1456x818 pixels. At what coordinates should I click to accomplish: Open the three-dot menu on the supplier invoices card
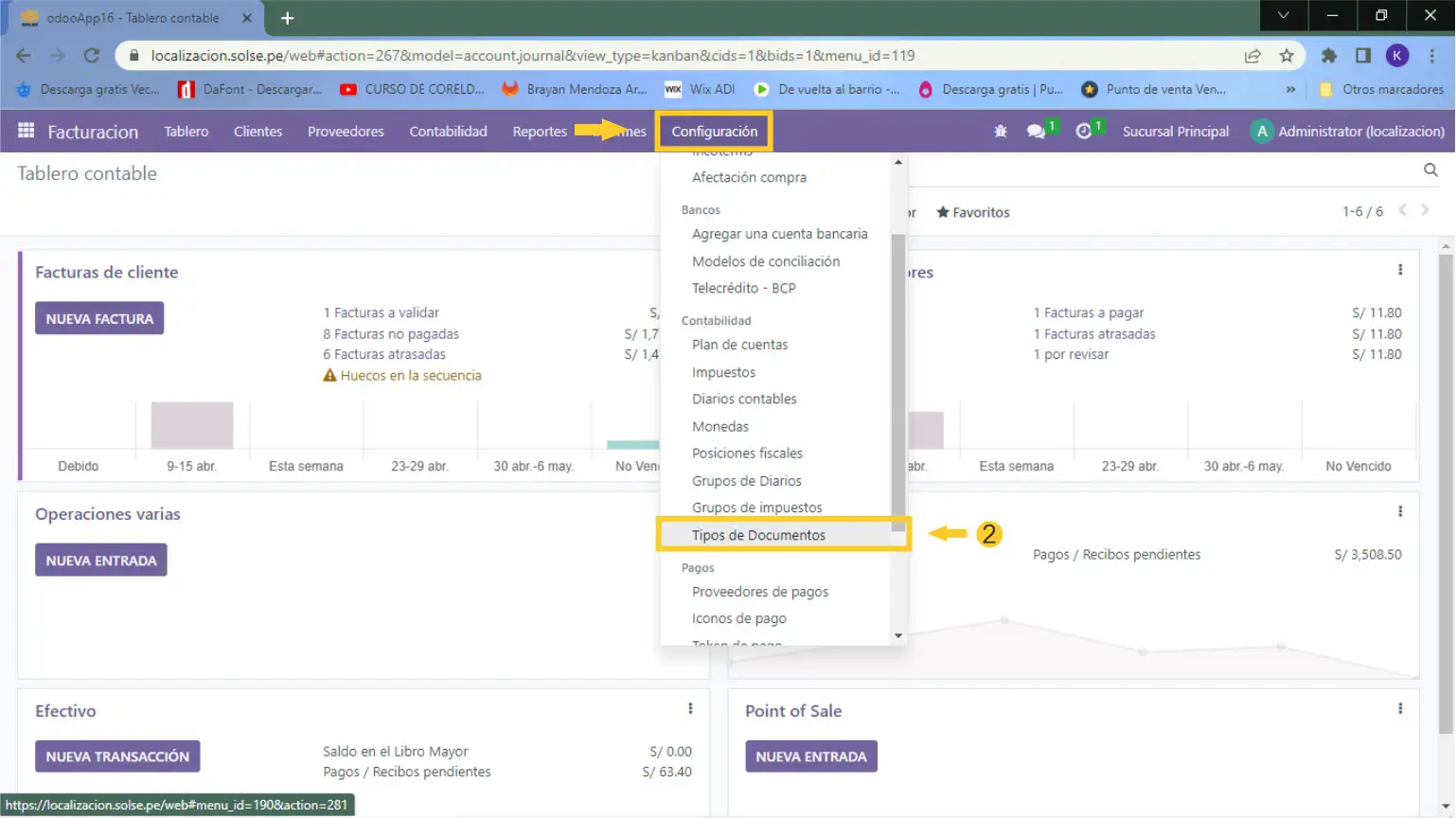pyautogui.click(x=1400, y=270)
